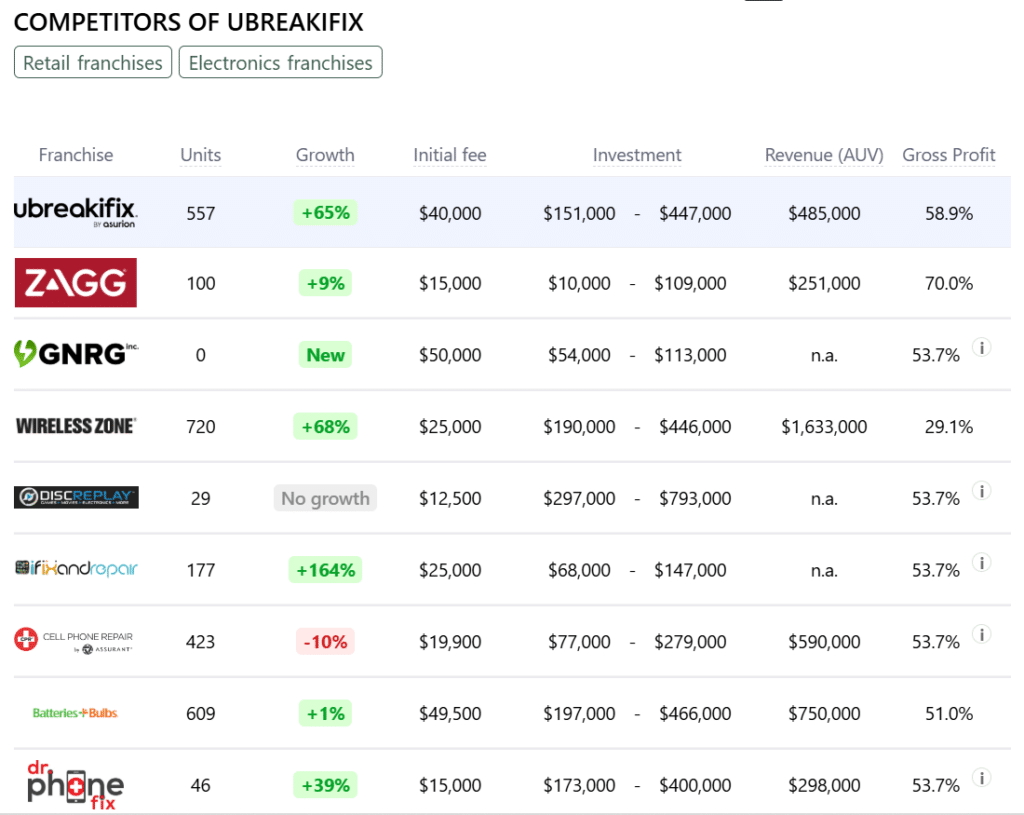
Task: Click the Franchise column header
Action: [x=76, y=155]
